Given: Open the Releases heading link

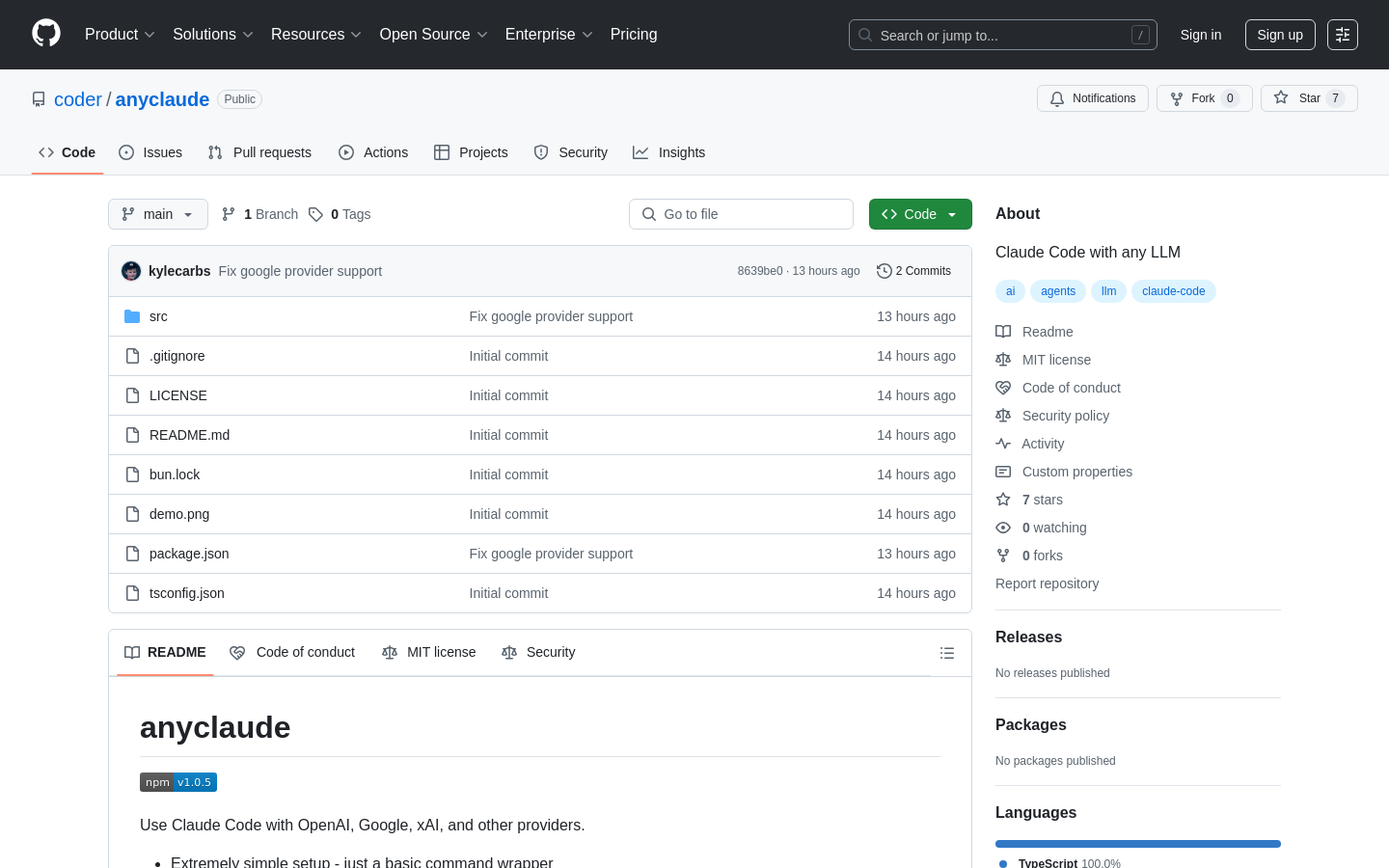Looking at the screenshot, I should (1028, 637).
